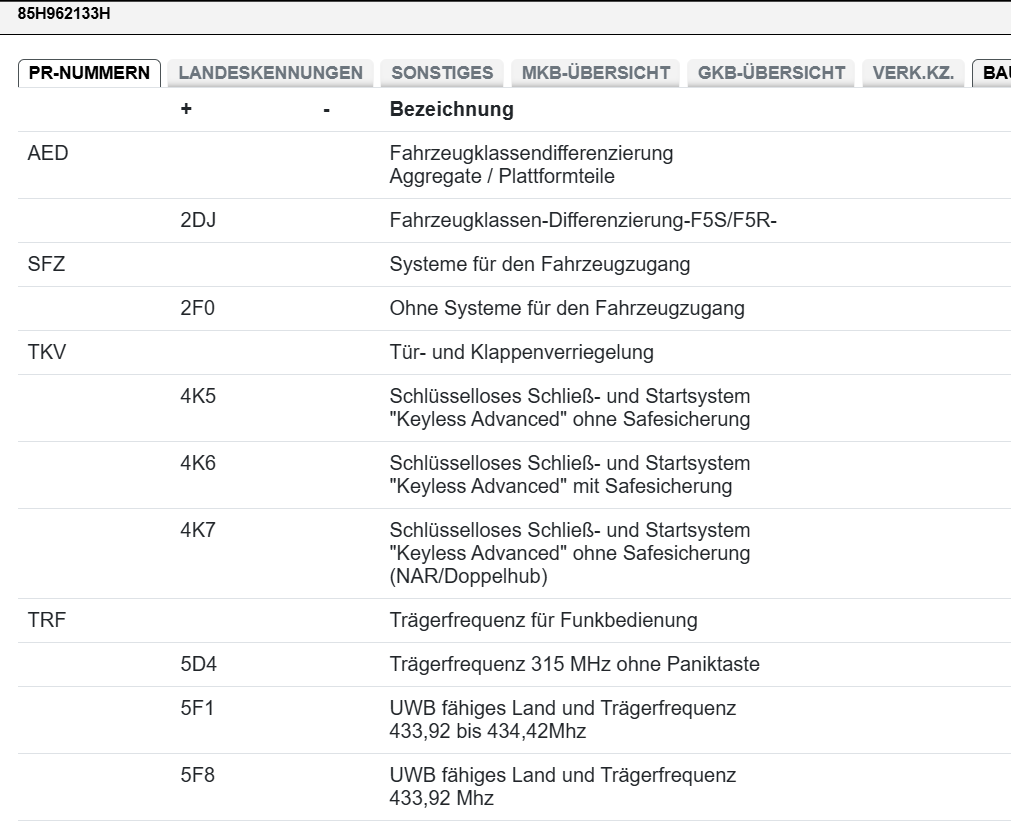Click the plus column header
This screenshot has width=1011, height=826.
pyautogui.click(x=186, y=110)
